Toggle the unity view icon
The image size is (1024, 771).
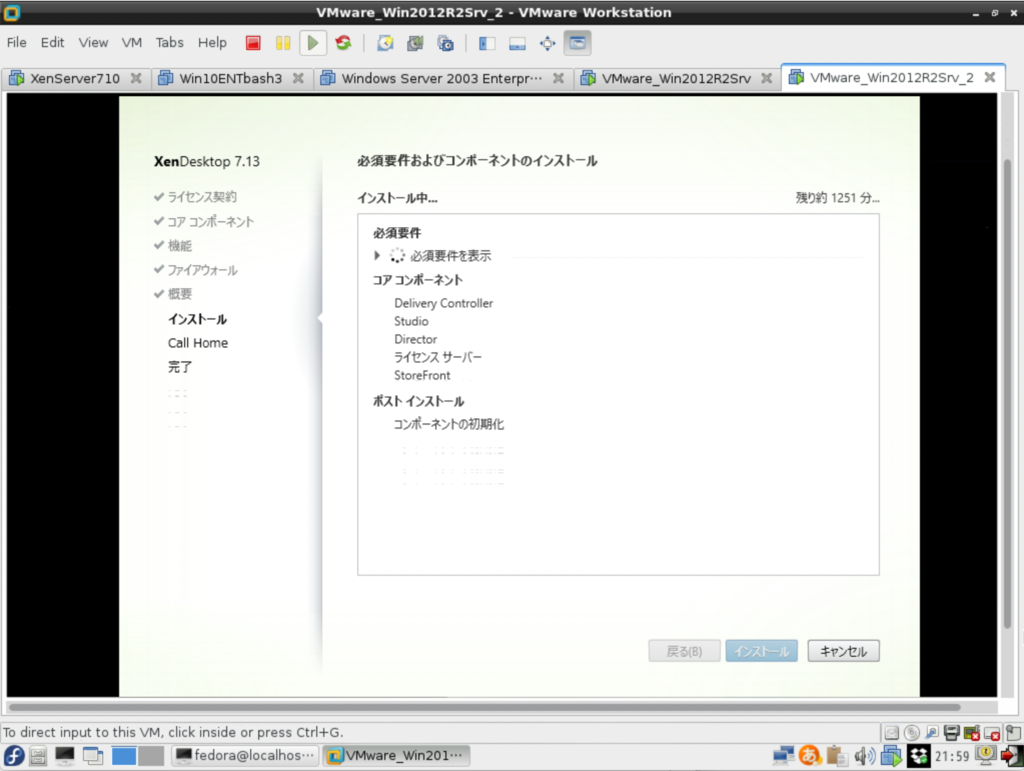(577, 43)
